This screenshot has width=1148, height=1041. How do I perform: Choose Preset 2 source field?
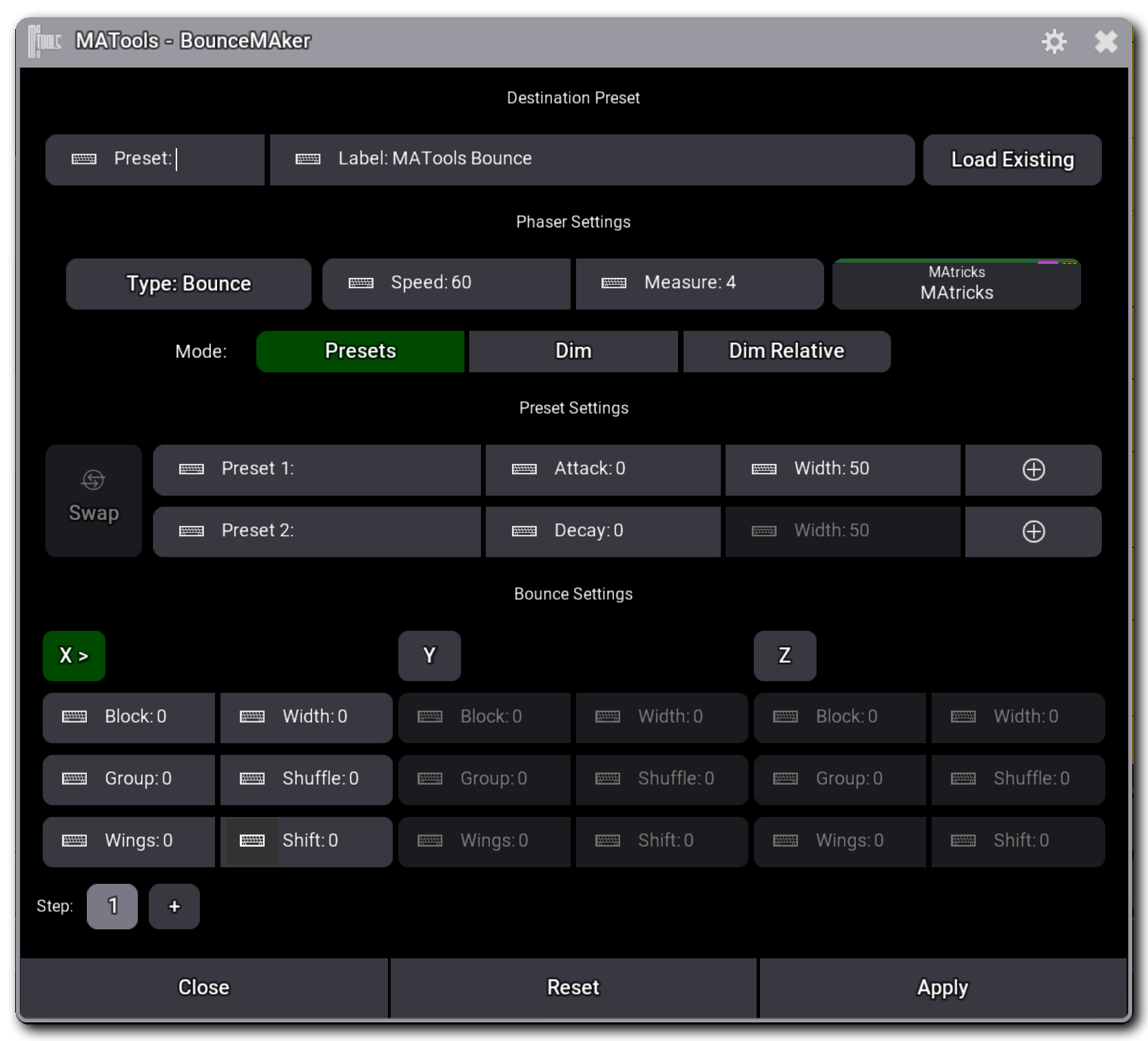point(317,532)
